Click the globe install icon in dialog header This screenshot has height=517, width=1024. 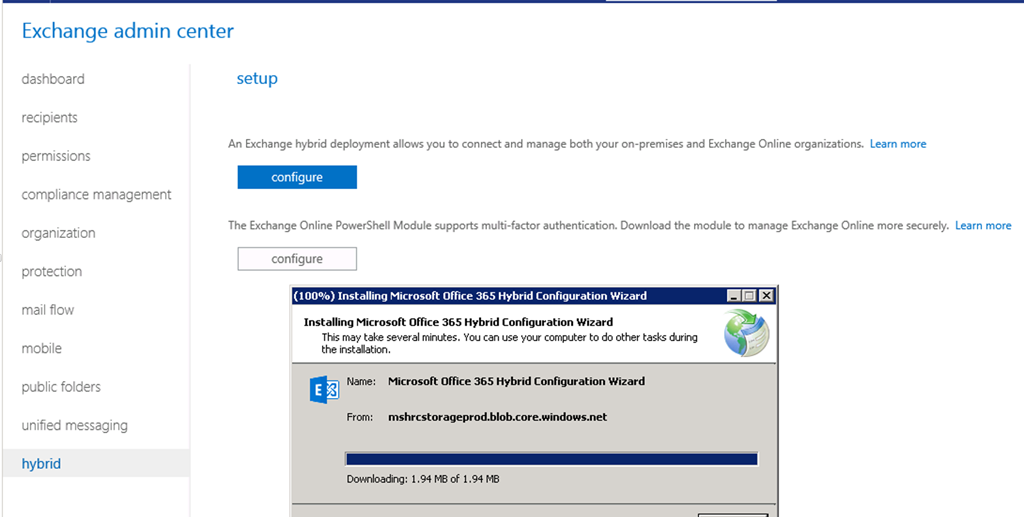click(x=747, y=333)
